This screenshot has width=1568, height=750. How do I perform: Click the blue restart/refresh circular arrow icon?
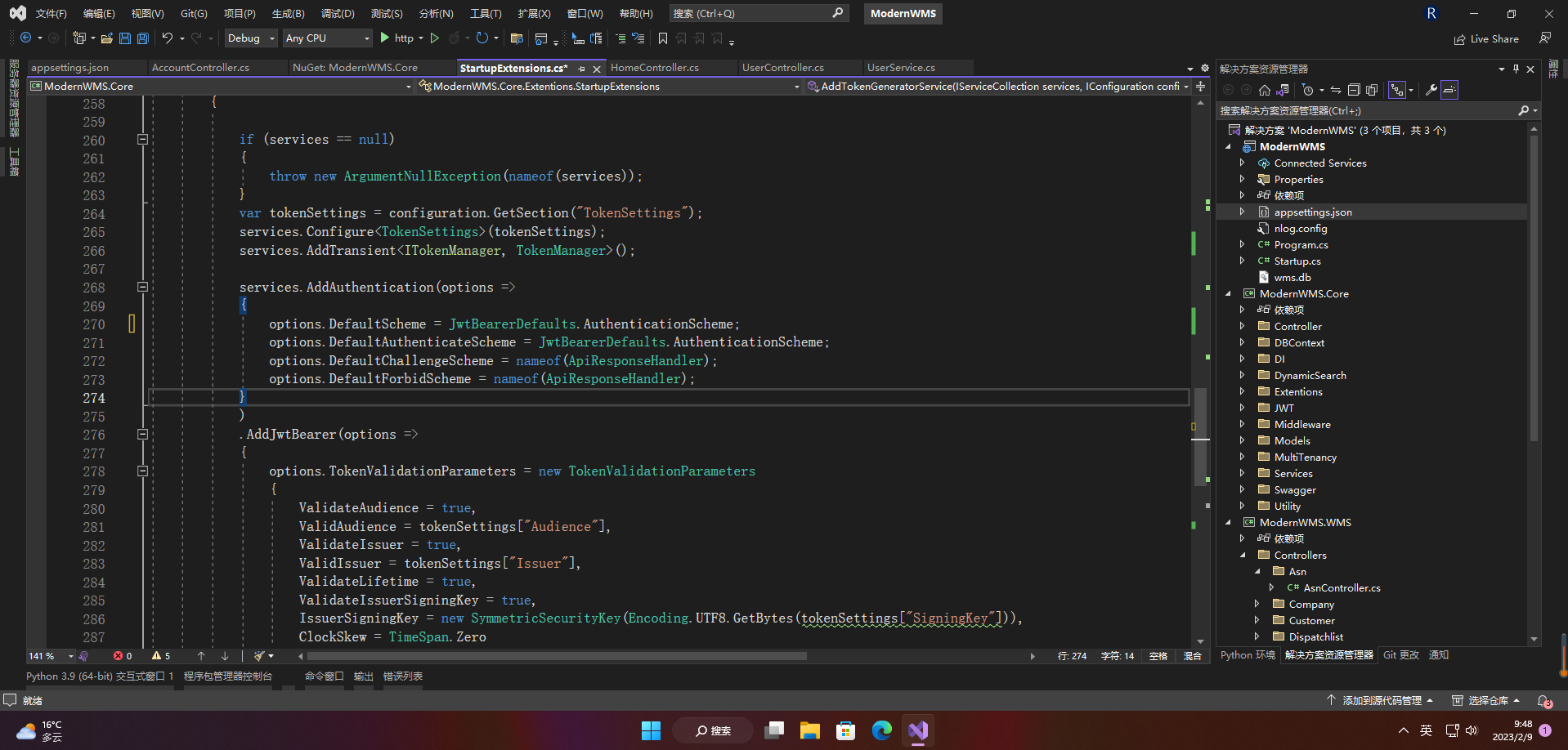tap(482, 38)
